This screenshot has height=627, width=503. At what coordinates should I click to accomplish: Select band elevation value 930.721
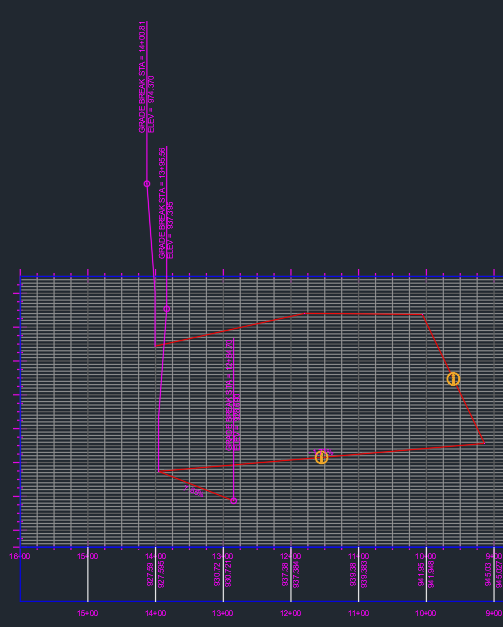[x=229, y=574]
